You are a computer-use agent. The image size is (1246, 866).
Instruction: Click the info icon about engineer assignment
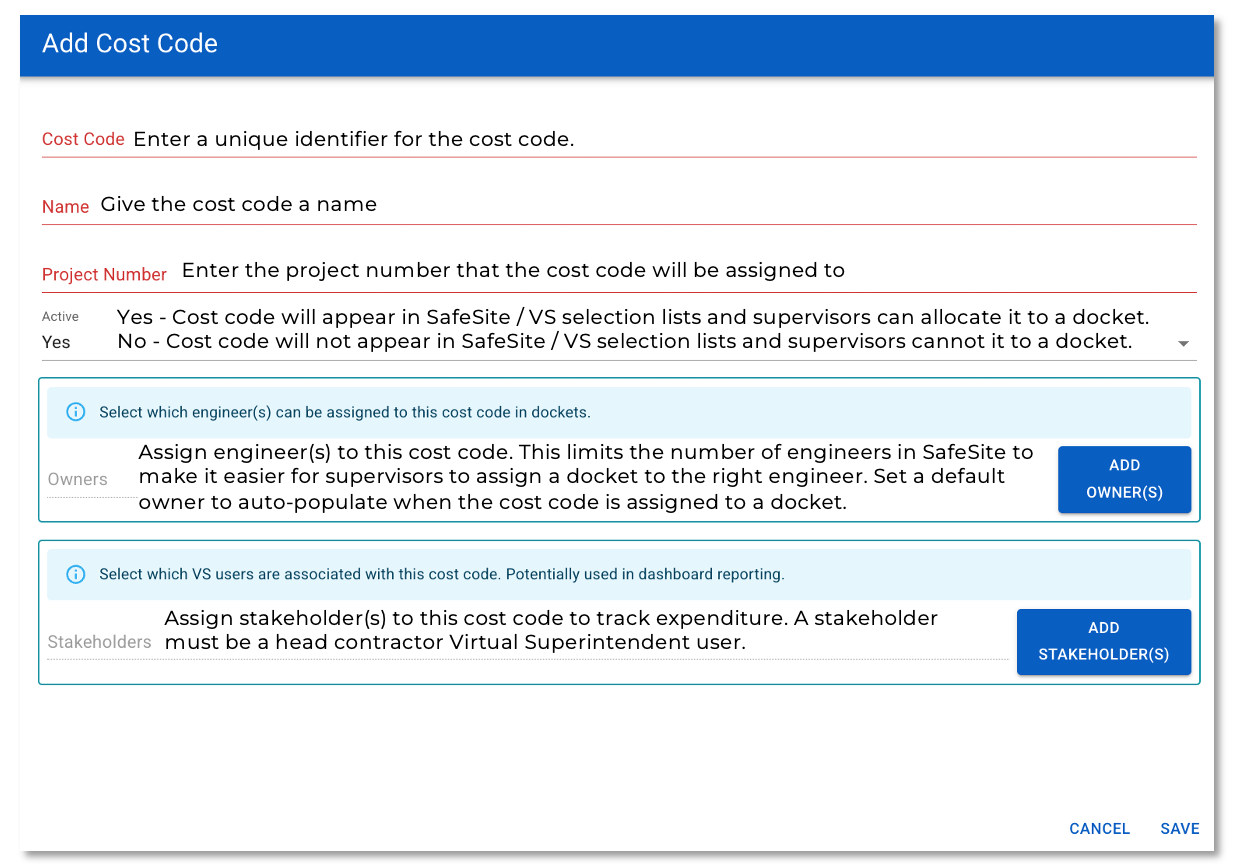tap(75, 412)
